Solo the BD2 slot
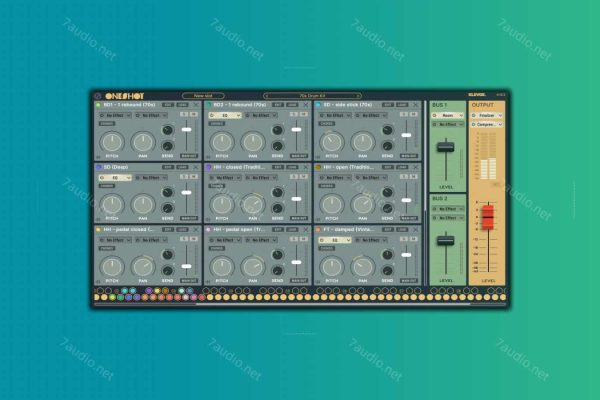The width and height of the screenshot is (600, 400). tap(294, 114)
